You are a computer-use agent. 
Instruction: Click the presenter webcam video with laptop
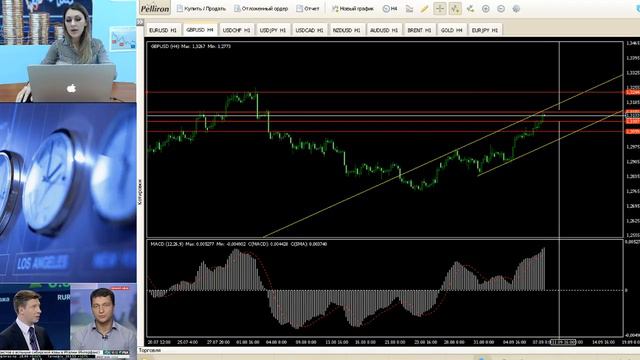(68, 51)
